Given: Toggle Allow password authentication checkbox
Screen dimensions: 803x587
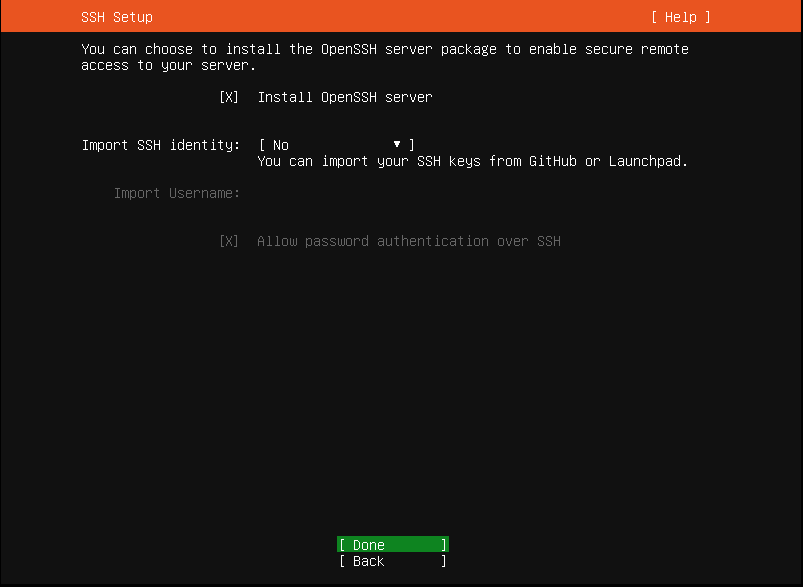Looking at the screenshot, I should 228,241.
